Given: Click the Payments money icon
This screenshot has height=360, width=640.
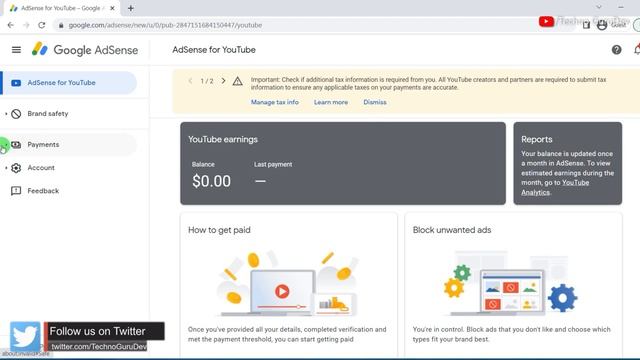Looking at the screenshot, I should point(16,144).
